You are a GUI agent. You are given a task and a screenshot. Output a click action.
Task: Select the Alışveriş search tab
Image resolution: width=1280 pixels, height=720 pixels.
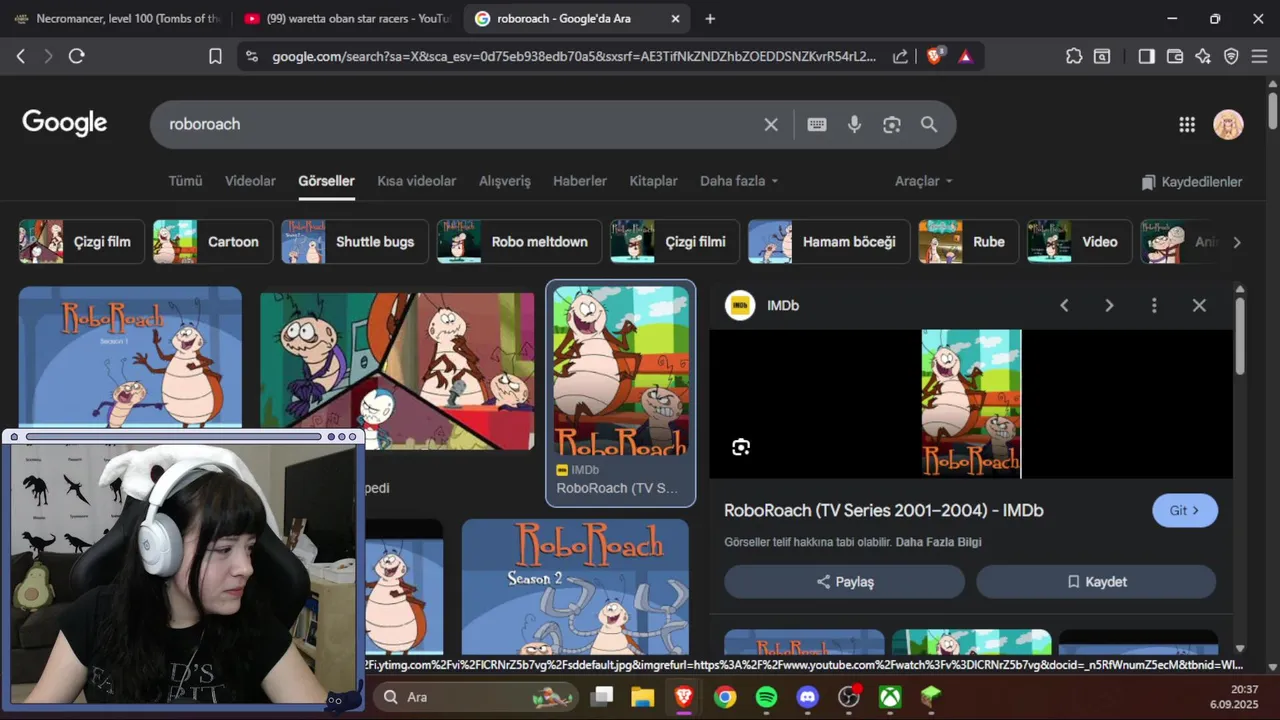(x=505, y=181)
